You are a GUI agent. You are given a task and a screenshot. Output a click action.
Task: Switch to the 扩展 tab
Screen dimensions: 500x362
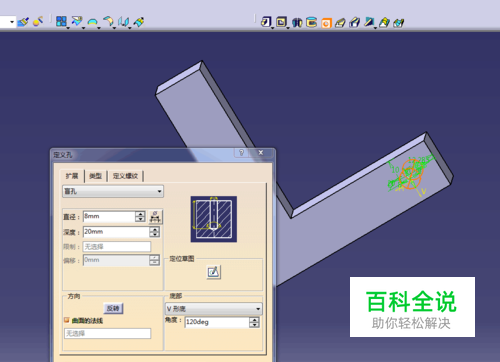pos(72,176)
